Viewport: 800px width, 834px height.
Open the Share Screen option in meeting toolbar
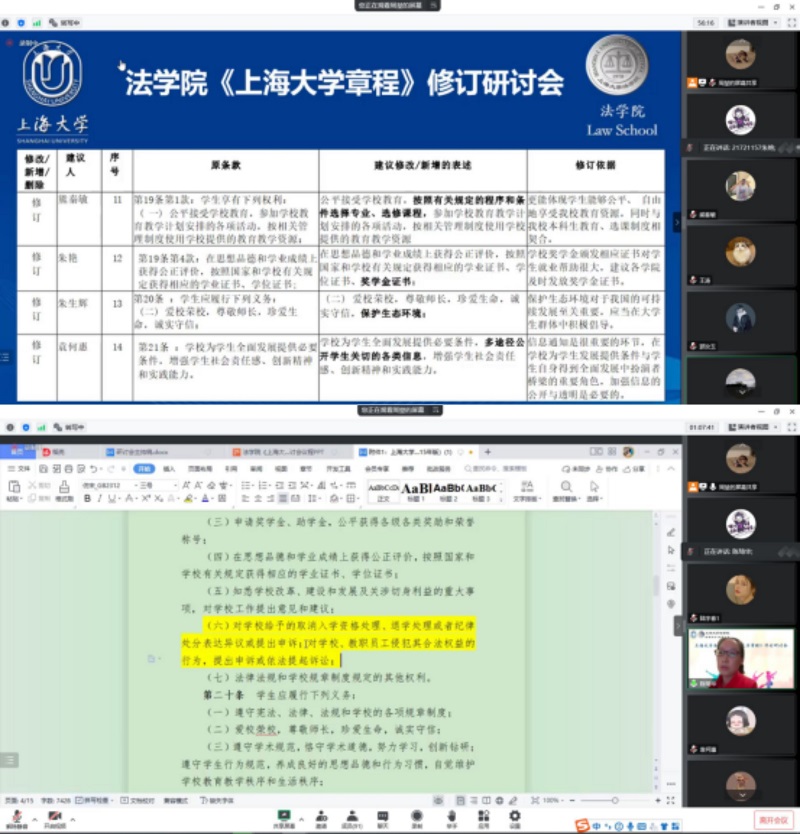pos(283,820)
